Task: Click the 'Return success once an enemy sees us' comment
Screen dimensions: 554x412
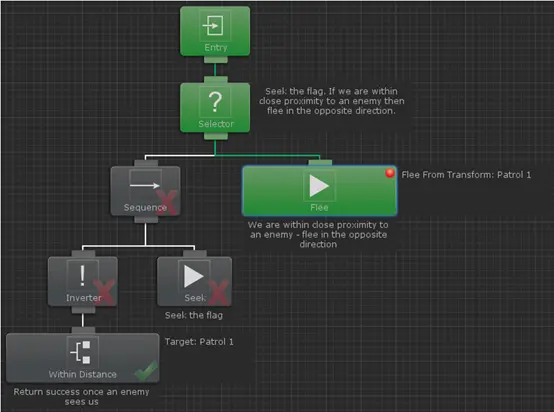Action: tap(81, 397)
